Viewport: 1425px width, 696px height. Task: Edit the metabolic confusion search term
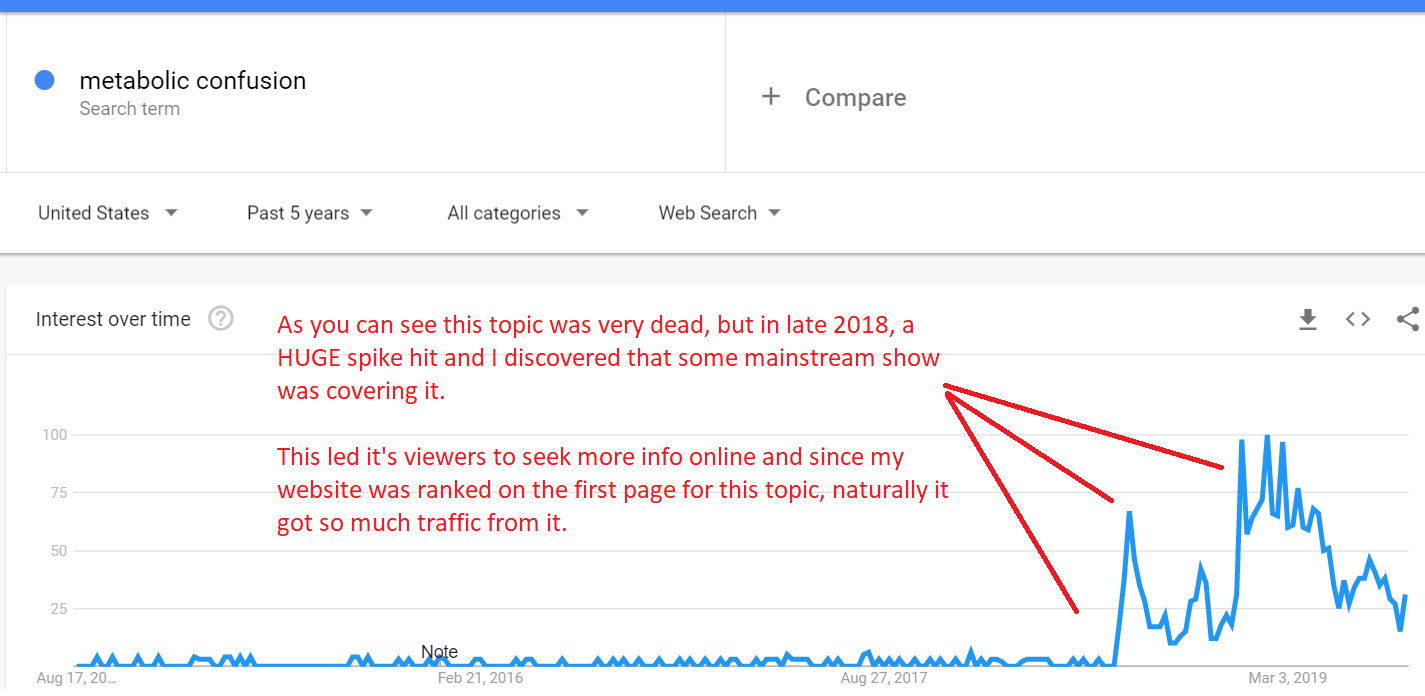point(193,81)
